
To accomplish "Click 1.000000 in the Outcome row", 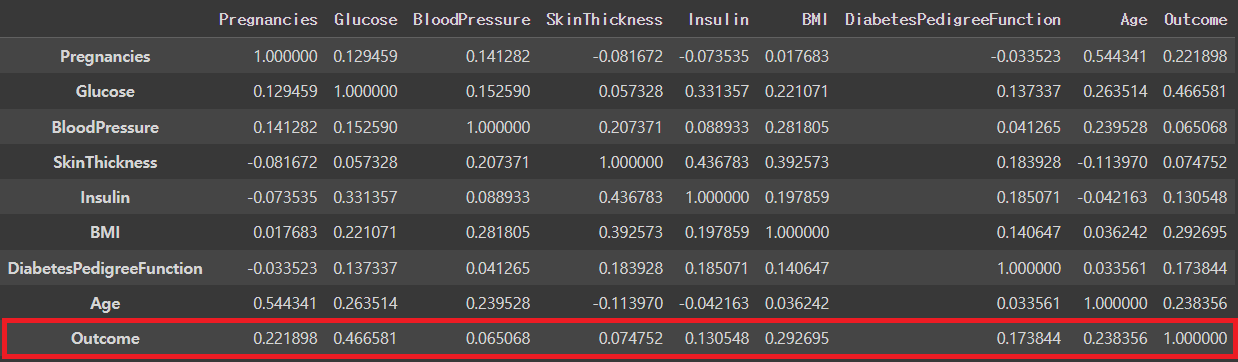I will (1195, 339).
